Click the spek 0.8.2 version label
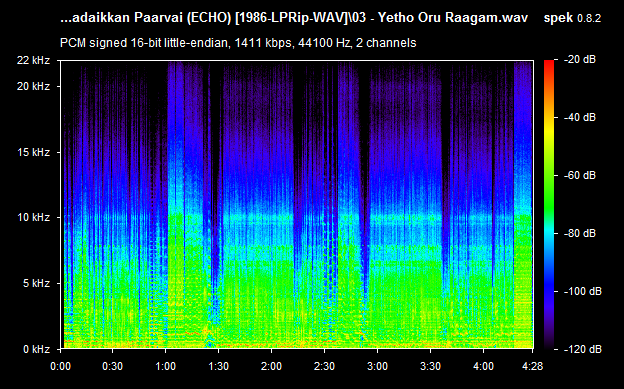This screenshot has width=624, height=389. (572, 18)
